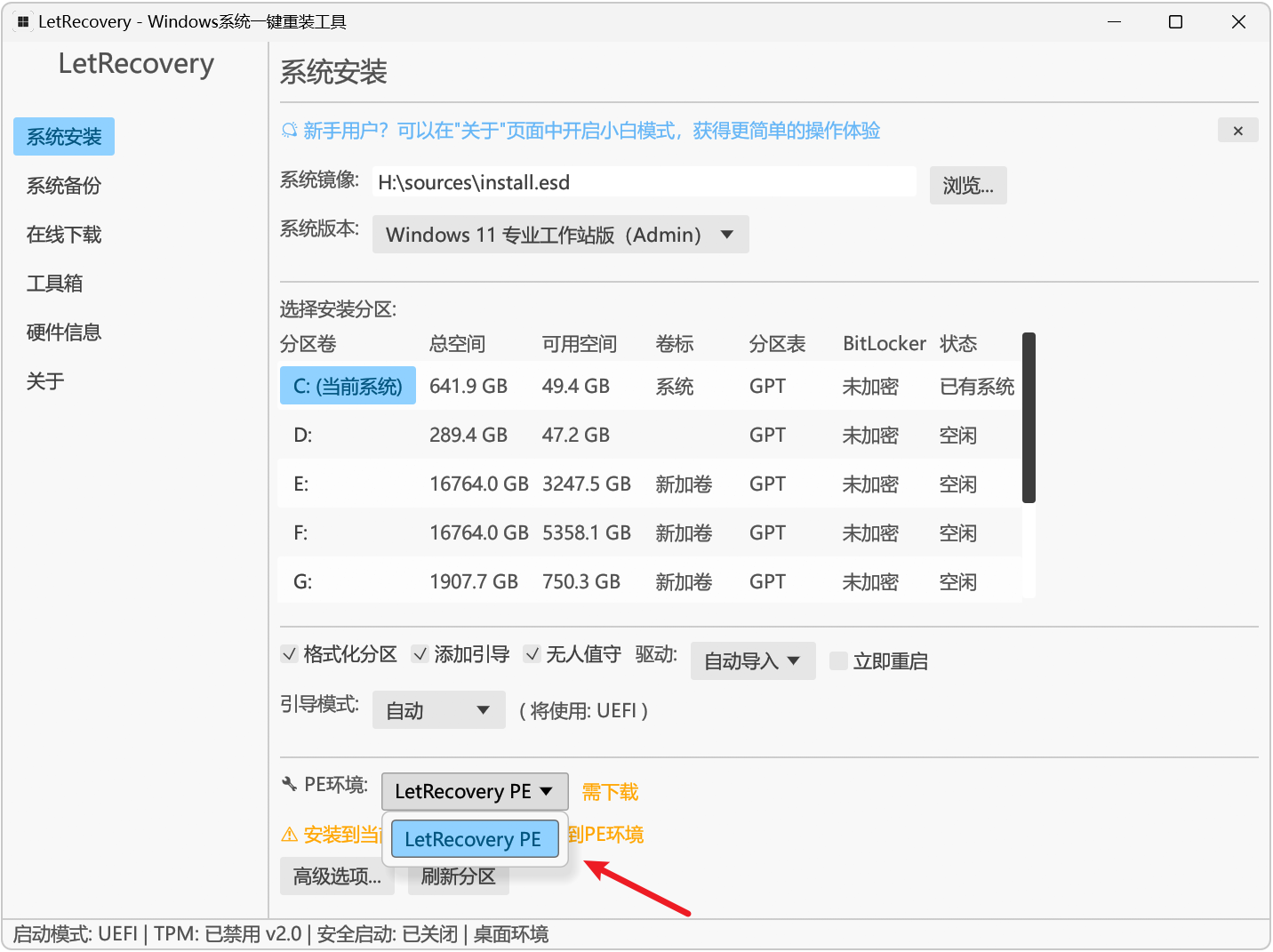
Task: Click the LetRecovery logo title
Action: pos(136,64)
